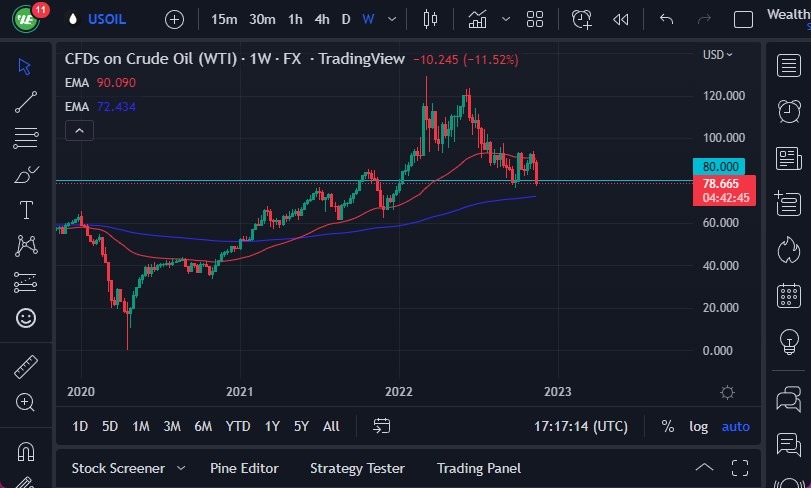
Task: Collapse the indicator legend chevron
Action: [x=78, y=129]
